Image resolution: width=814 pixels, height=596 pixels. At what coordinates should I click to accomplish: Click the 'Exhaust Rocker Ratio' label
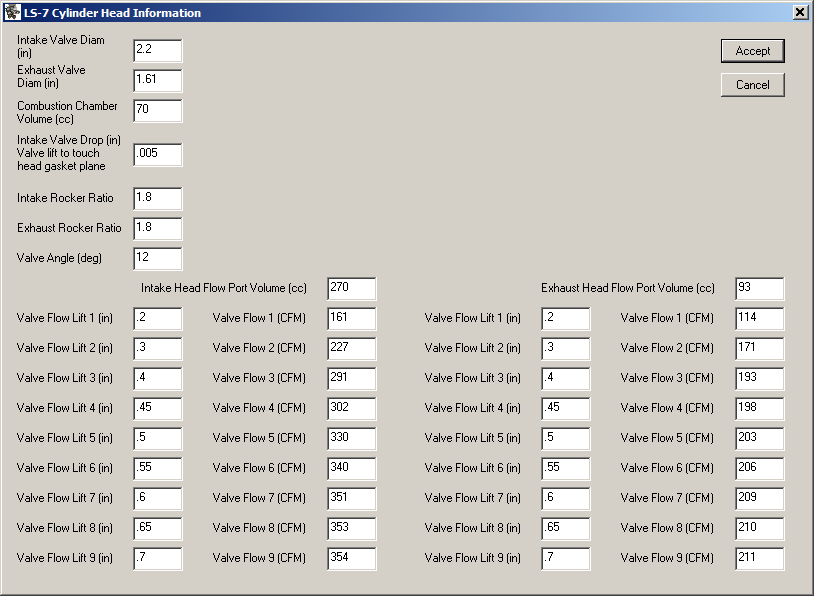[69, 228]
